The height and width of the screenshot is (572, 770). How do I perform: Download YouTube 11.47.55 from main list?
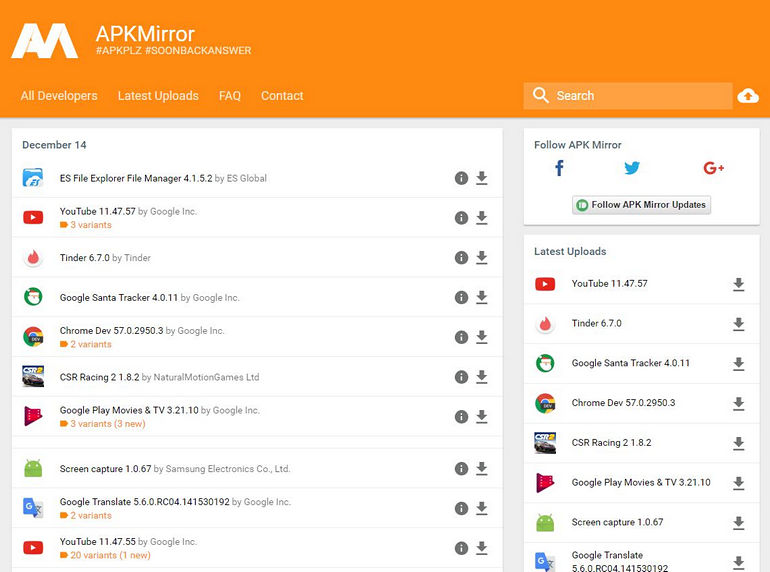(x=482, y=548)
